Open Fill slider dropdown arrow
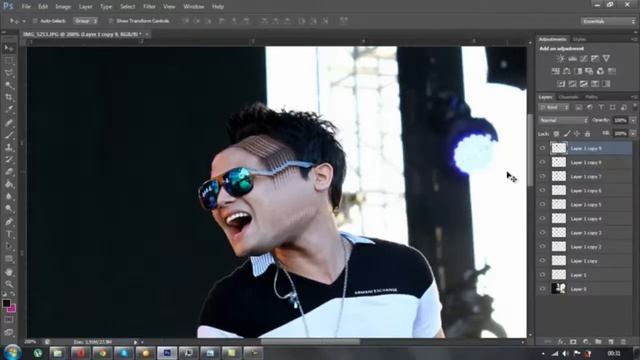The width and height of the screenshot is (640, 360). pyautogui.click(x=633, y=133)
